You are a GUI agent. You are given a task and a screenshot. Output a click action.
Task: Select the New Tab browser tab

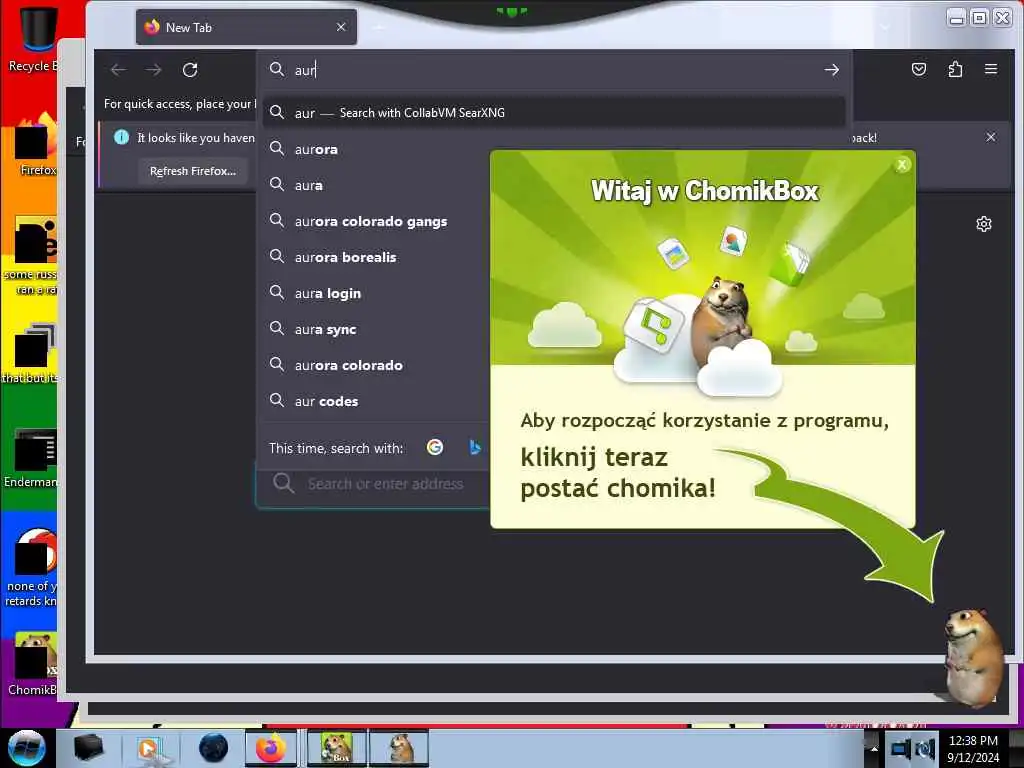pos(246,27)
